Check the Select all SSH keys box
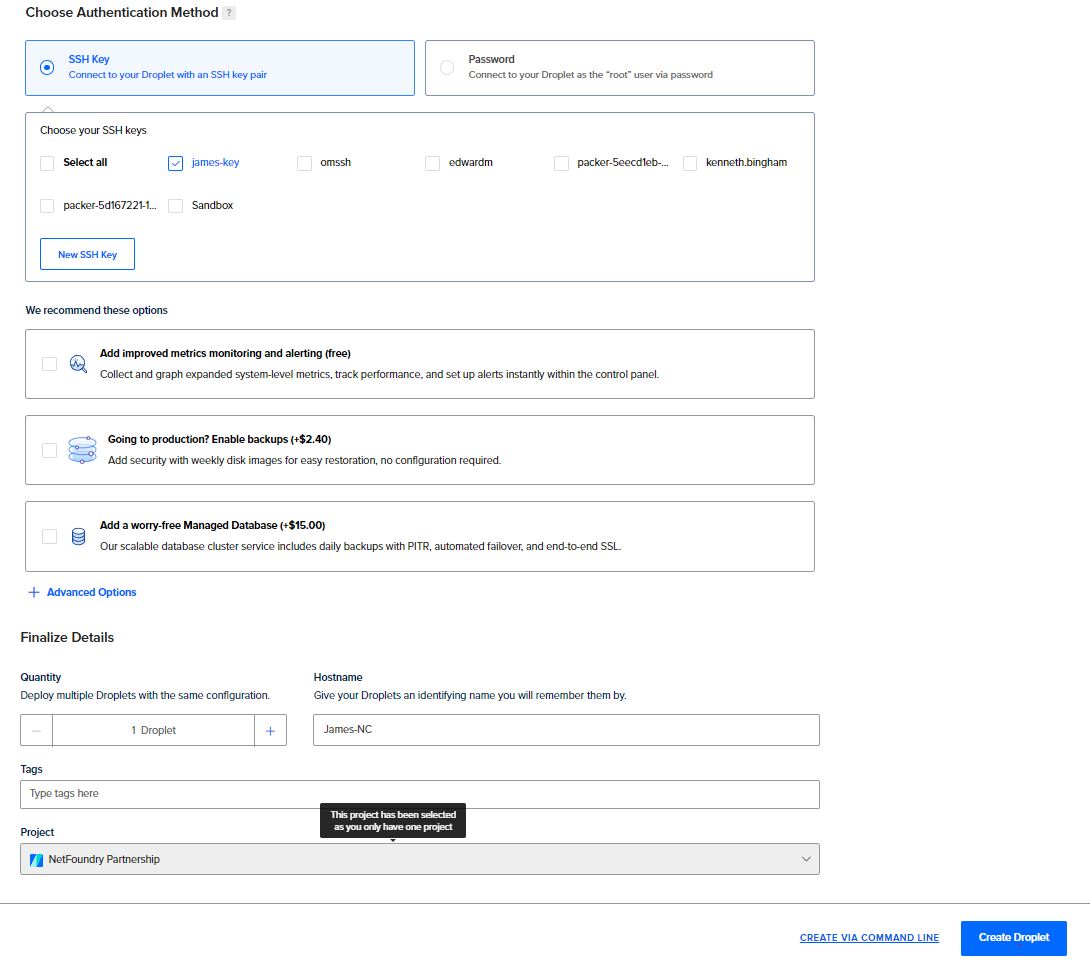 tap(47, 163)
